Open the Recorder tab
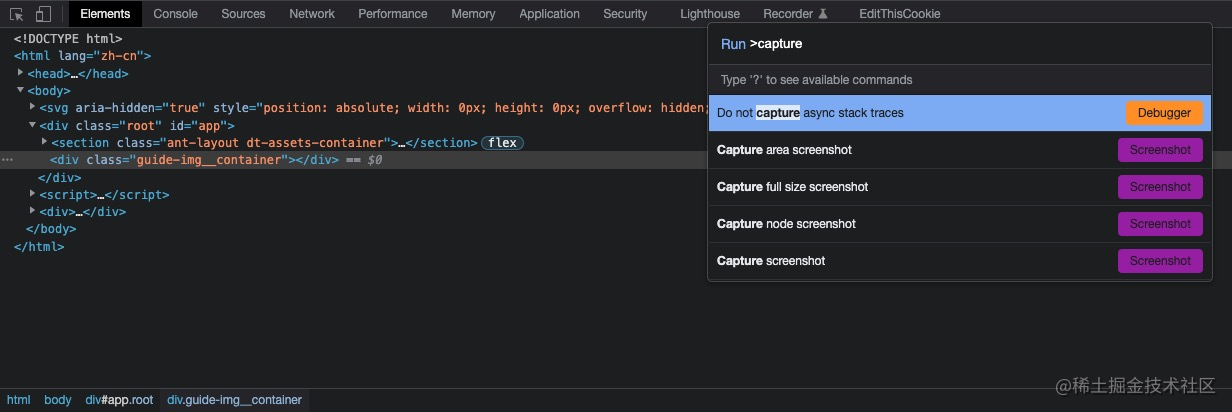 [x=795, y=14]
